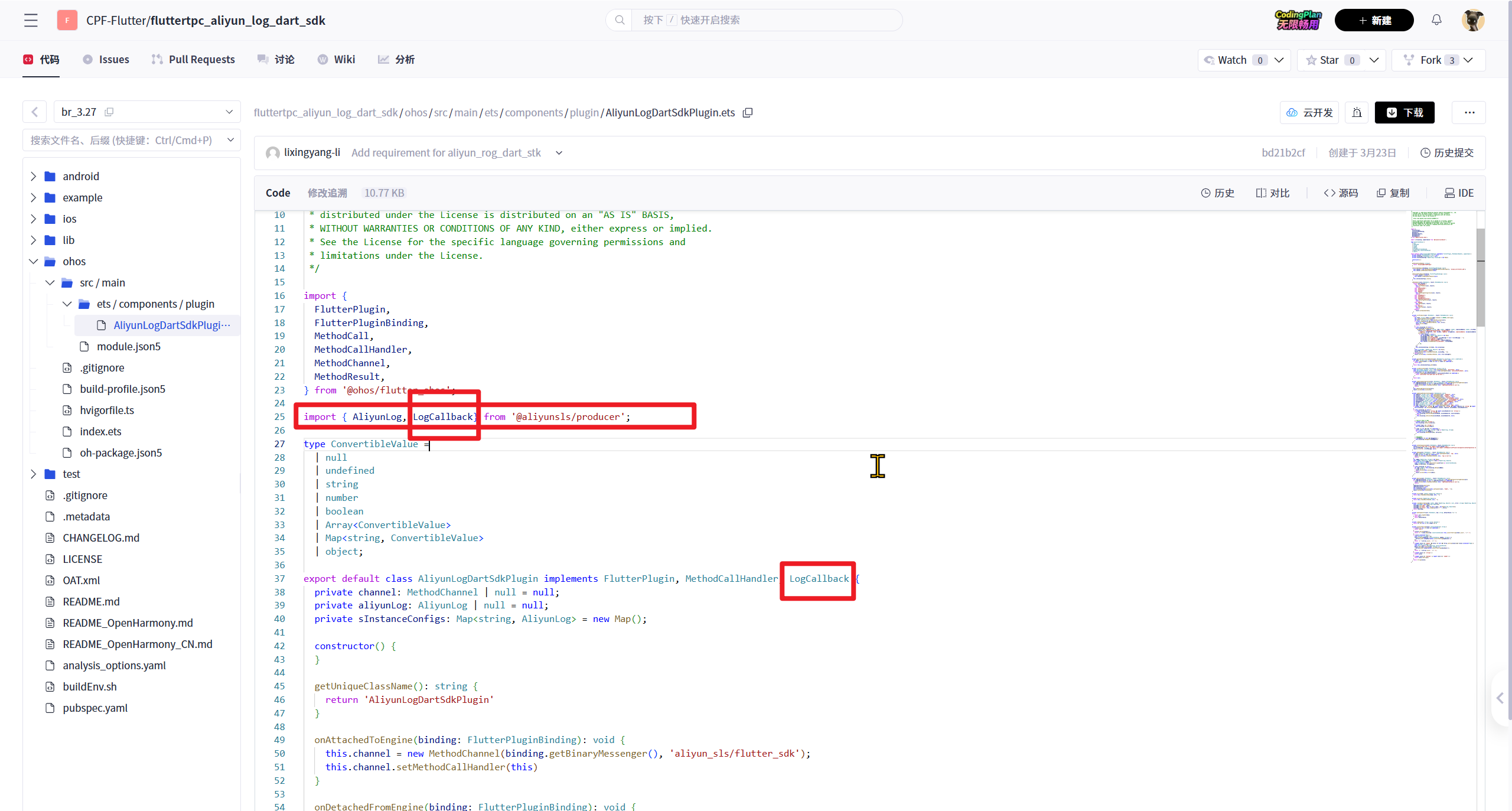
Task: Click the Fork button
Action: pos(1431,60)
